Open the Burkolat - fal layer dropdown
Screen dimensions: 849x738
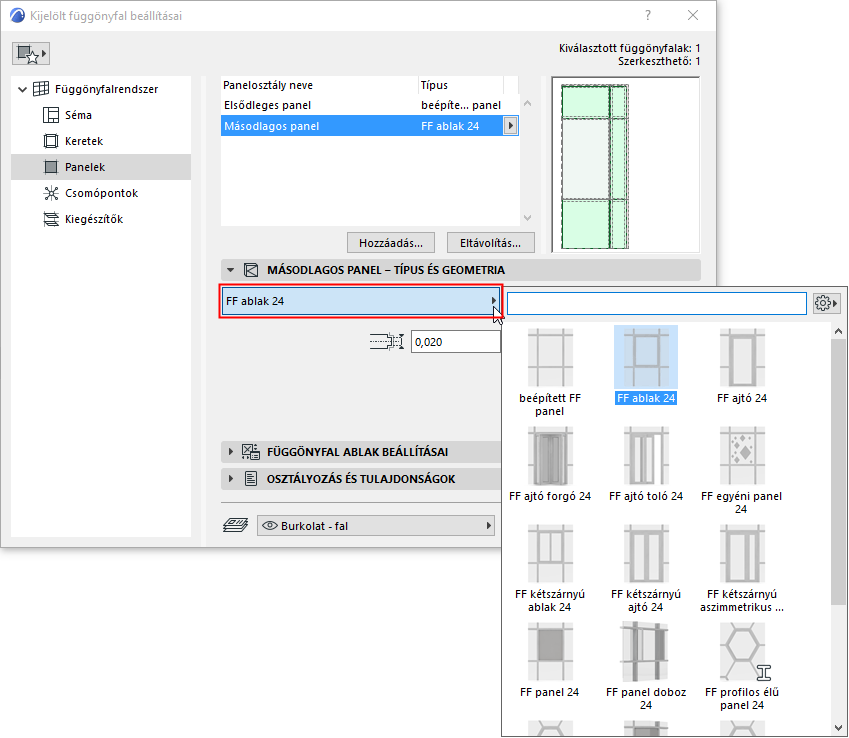(376, 526)
